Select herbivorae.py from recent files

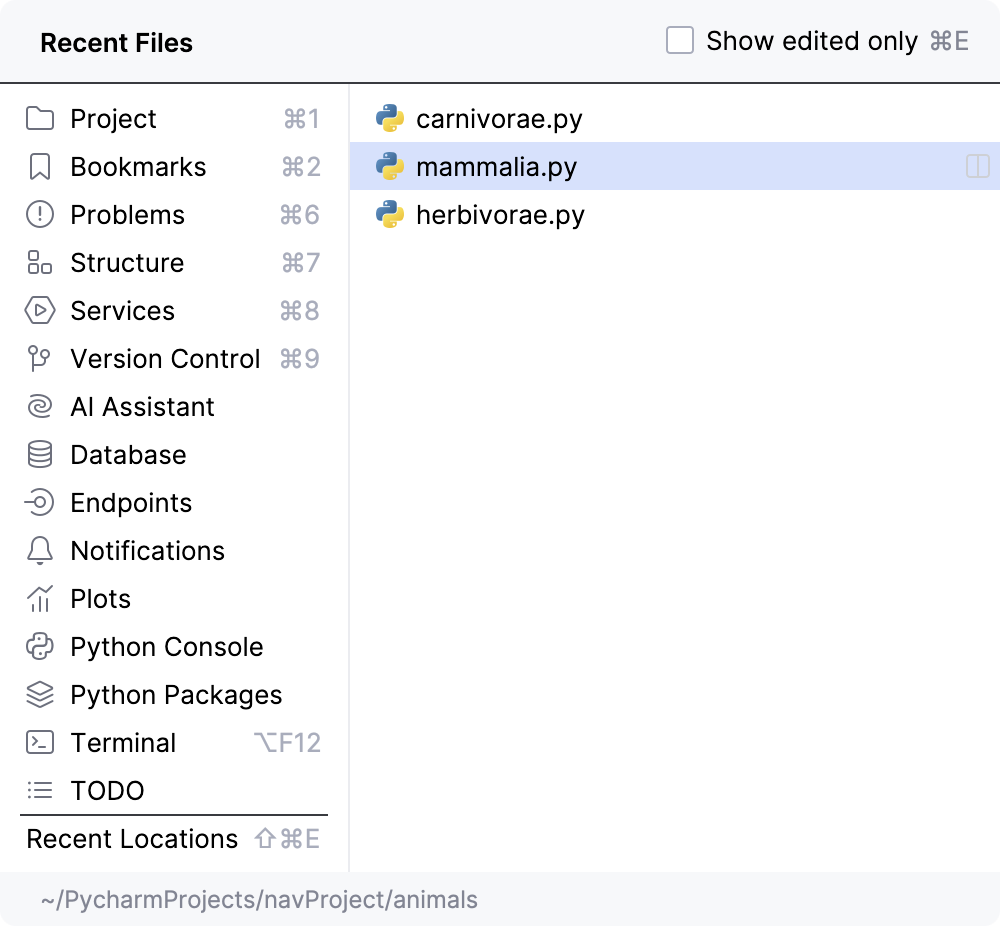499,215
